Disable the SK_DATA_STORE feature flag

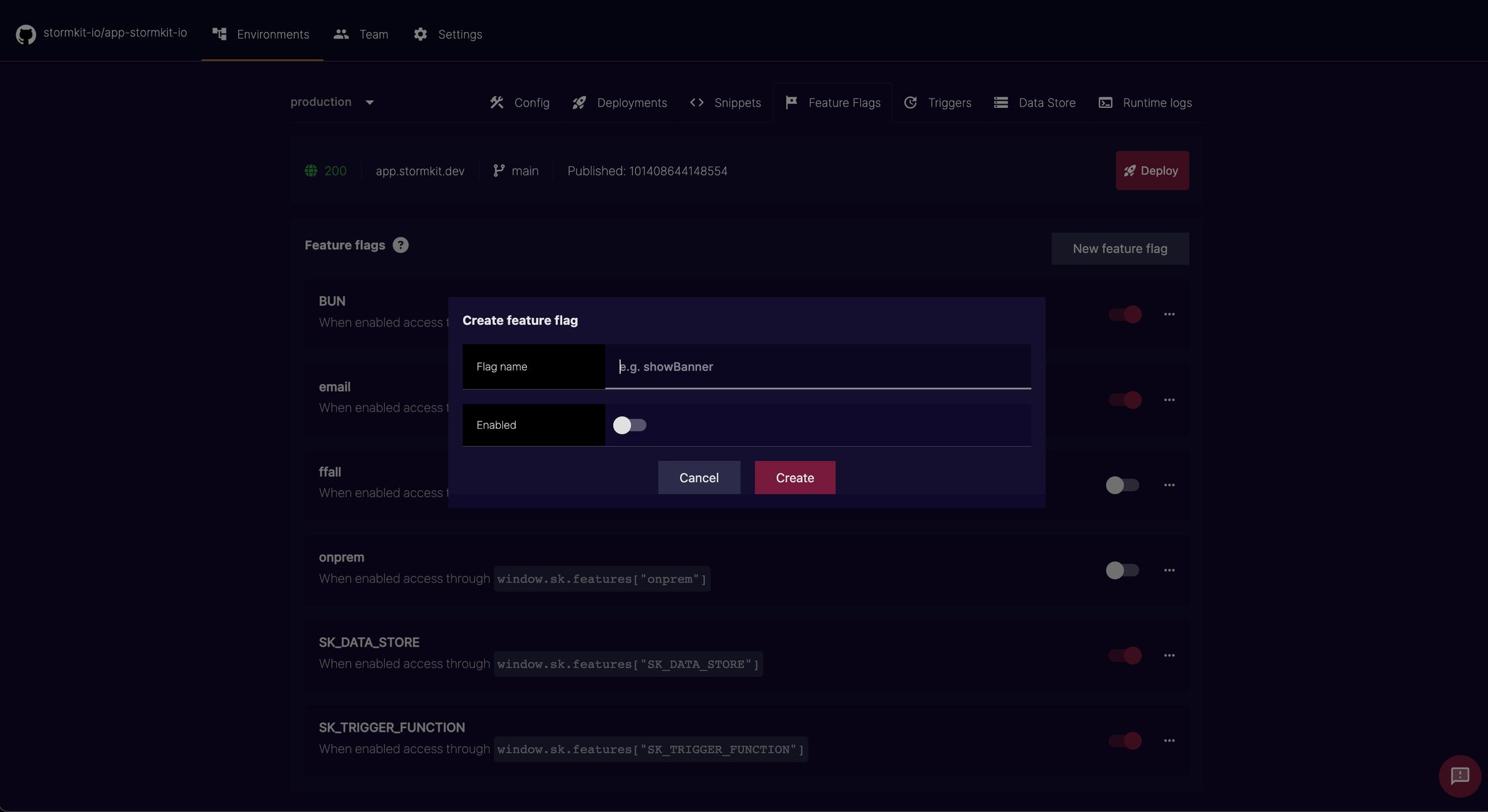click(x=1125, y=656)
